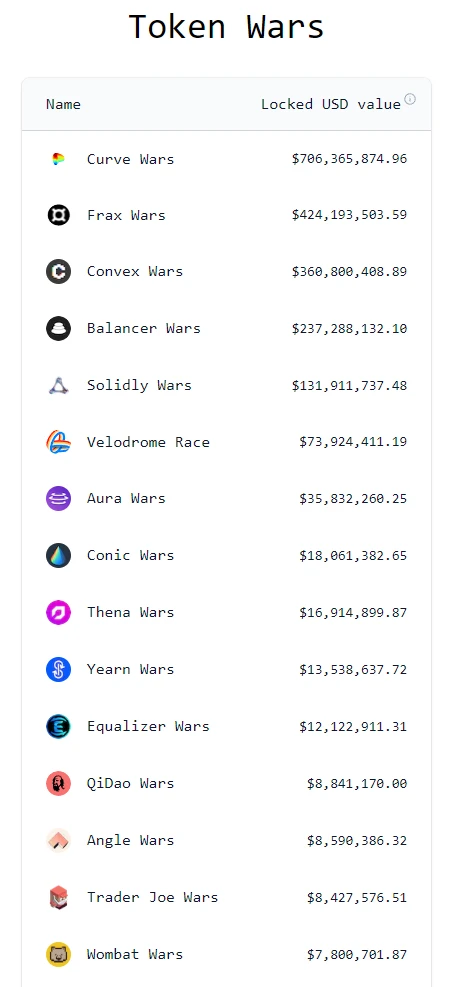
Task: Open the QiDao Wars entry
Action: 130,783
